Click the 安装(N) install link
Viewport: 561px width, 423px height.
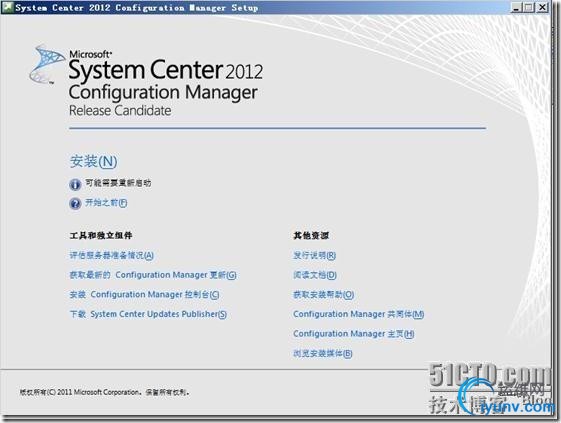tap(93, 161)
